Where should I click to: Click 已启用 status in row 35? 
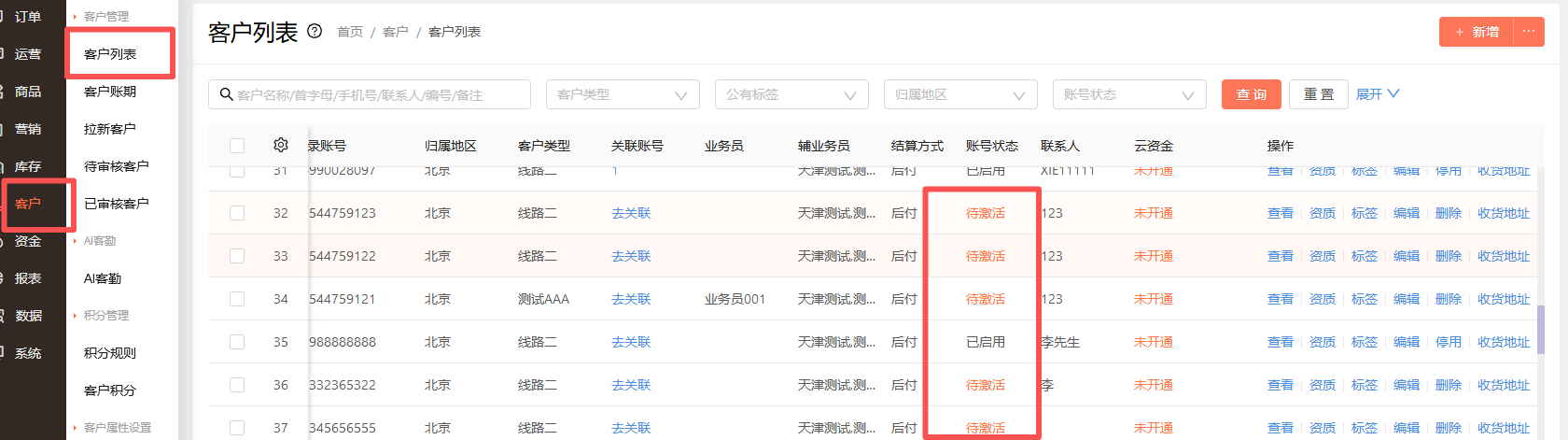[x=986, y=342]
